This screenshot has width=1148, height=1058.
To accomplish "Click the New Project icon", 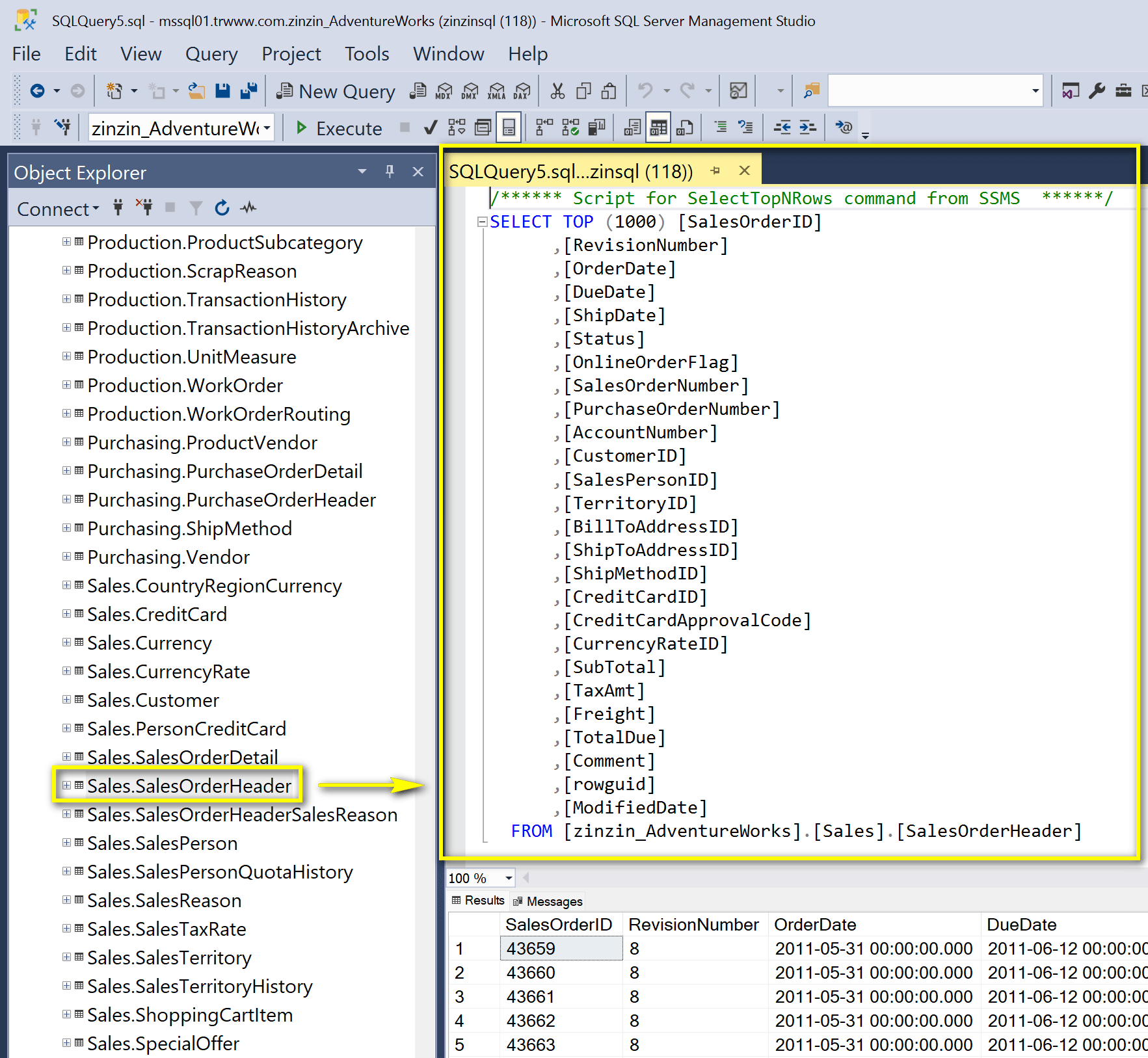I will (114, 90).
